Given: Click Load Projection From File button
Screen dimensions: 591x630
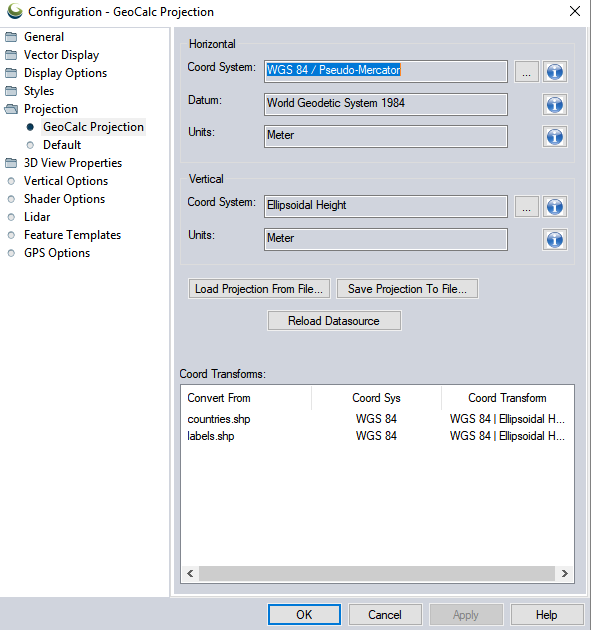Looking at the screenshot, I should pyautogui.click(x=259, y=288).
